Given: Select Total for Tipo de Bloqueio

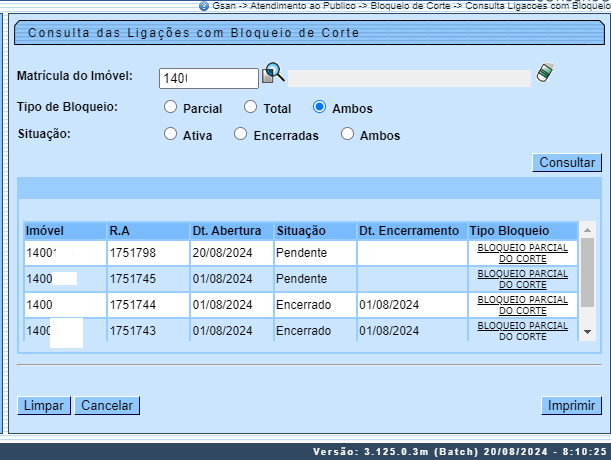Looking at the screenshot, I should point(249,107).
